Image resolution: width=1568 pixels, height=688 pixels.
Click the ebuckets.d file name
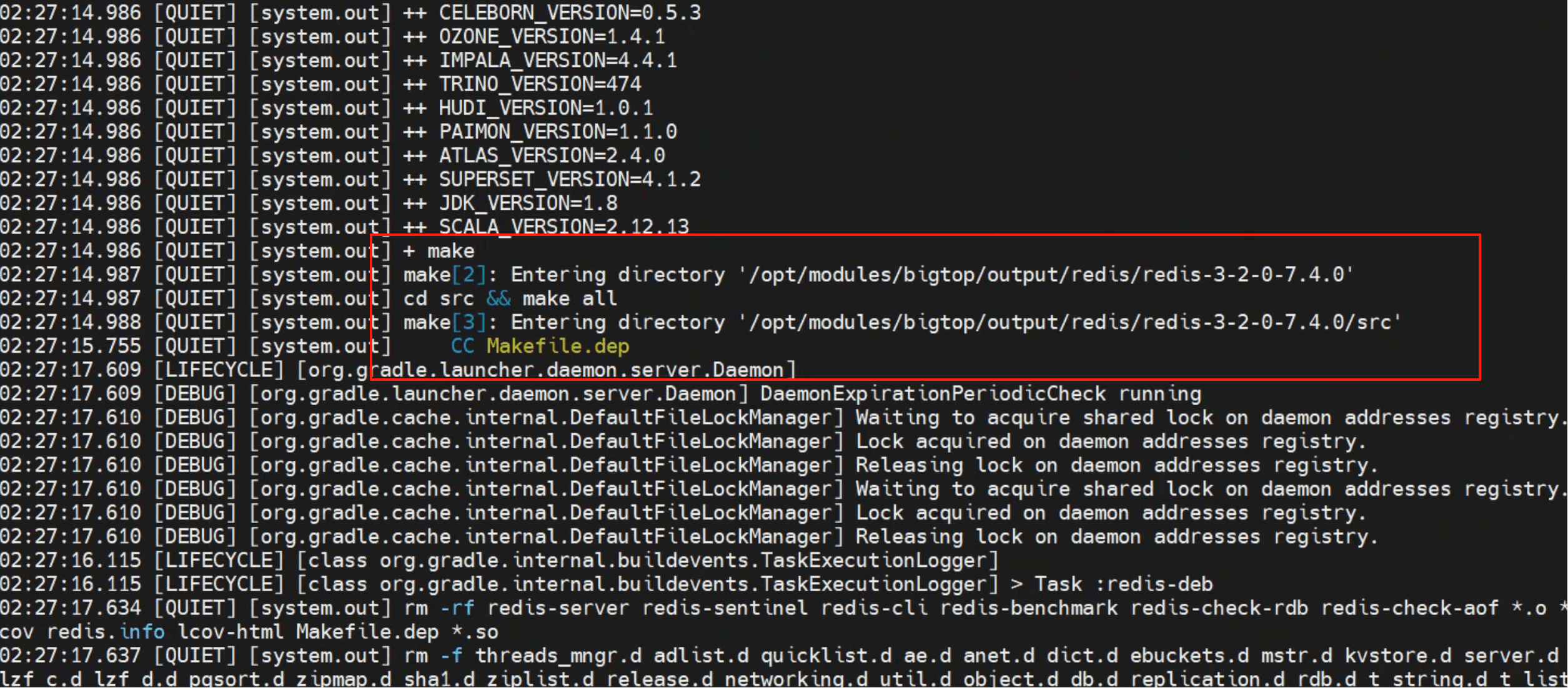coord(1189,656)
